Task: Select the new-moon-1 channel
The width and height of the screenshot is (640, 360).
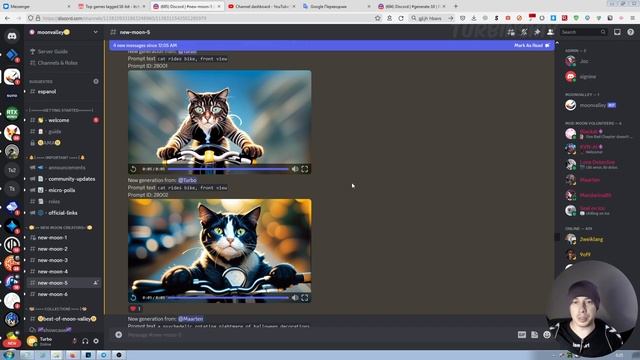Action: pyautogui.click(x=52, y=238)
